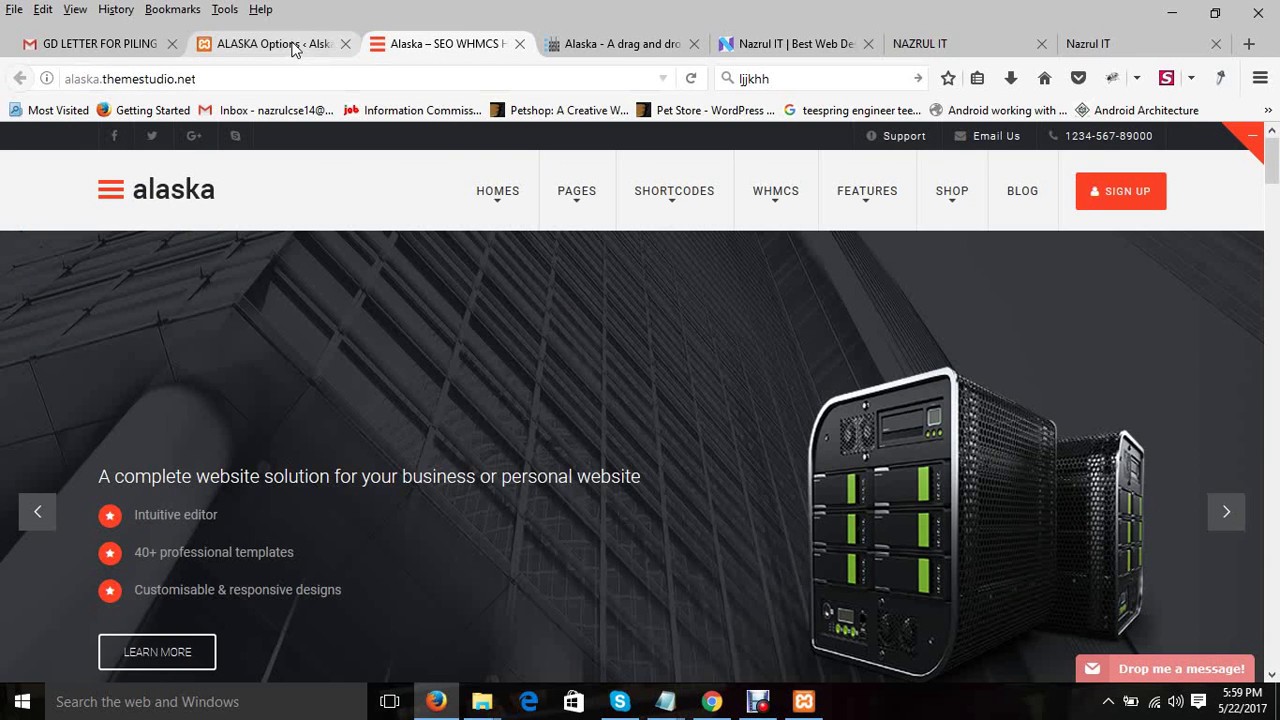Open File Explorer from the taskbar
Viewport: 1280px width, 720px height.
pyautogui.click(x=482, y=701)
